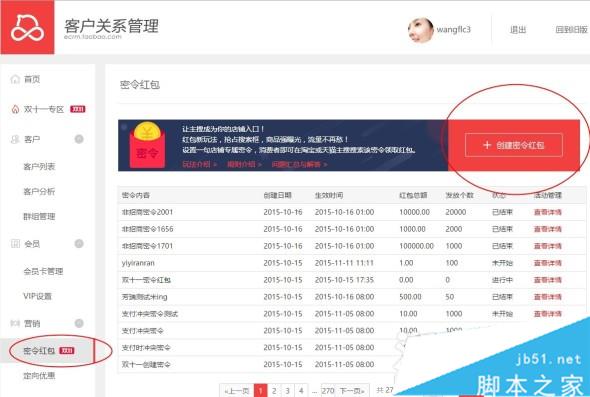
Task: Collapse the 客户 section with its round toggle
Action: 79,139
